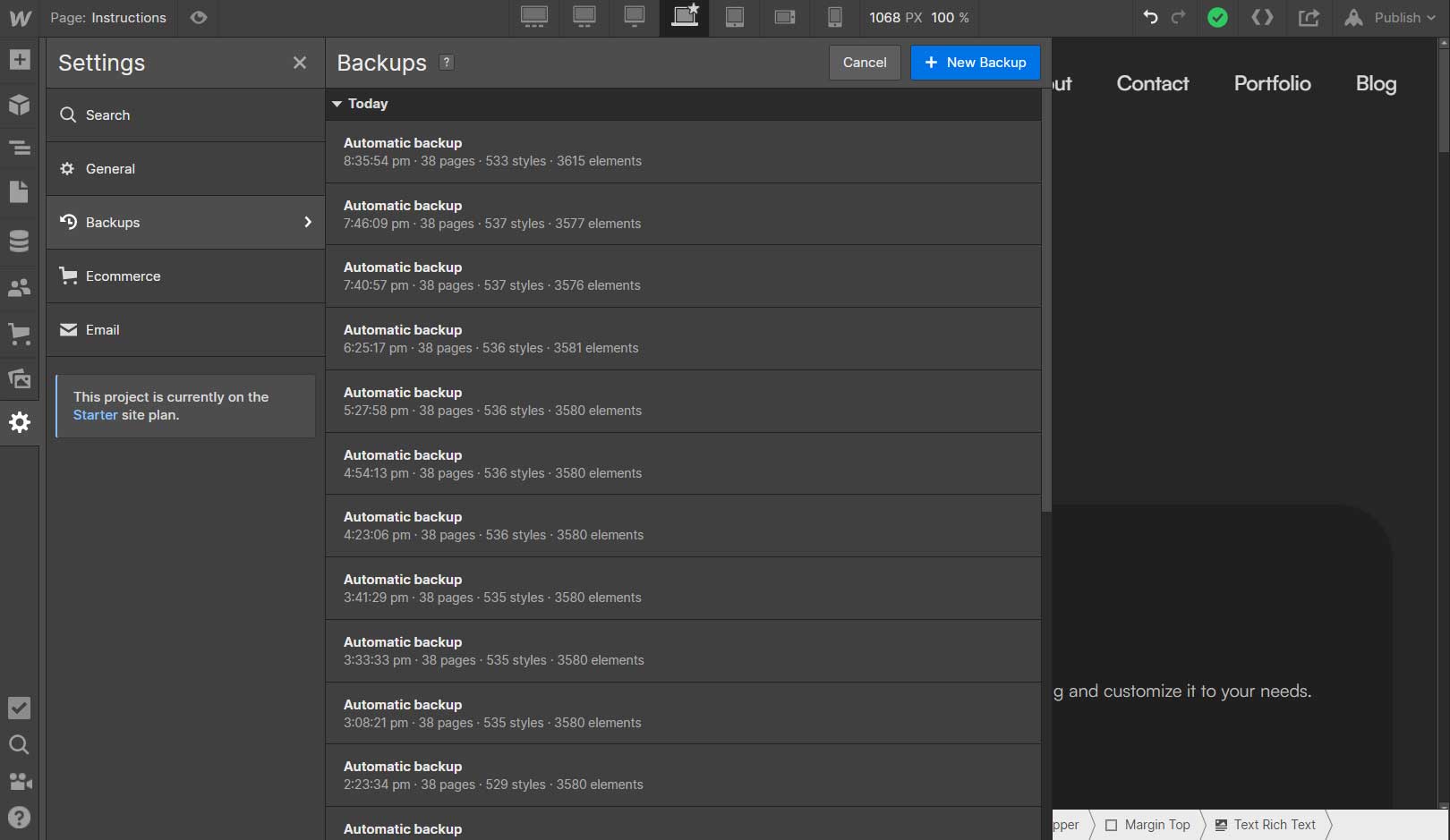
Task: Open the sidebar search magnifier
Action: pyautogui.click(x=19, y=744)
